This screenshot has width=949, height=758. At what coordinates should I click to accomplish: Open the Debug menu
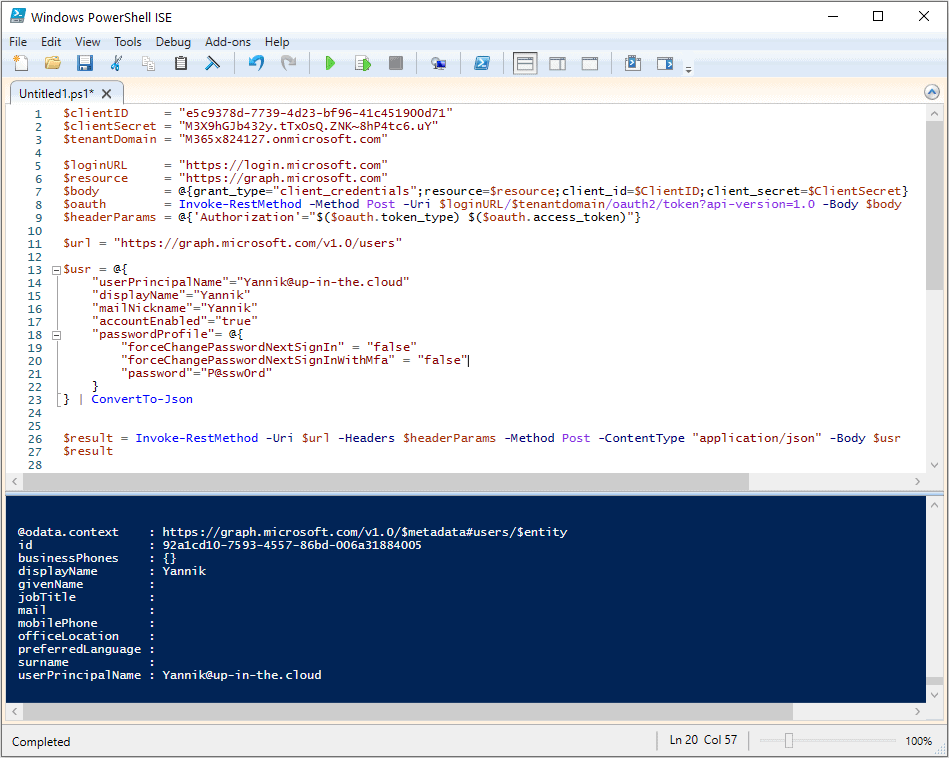tap(173, 42)
